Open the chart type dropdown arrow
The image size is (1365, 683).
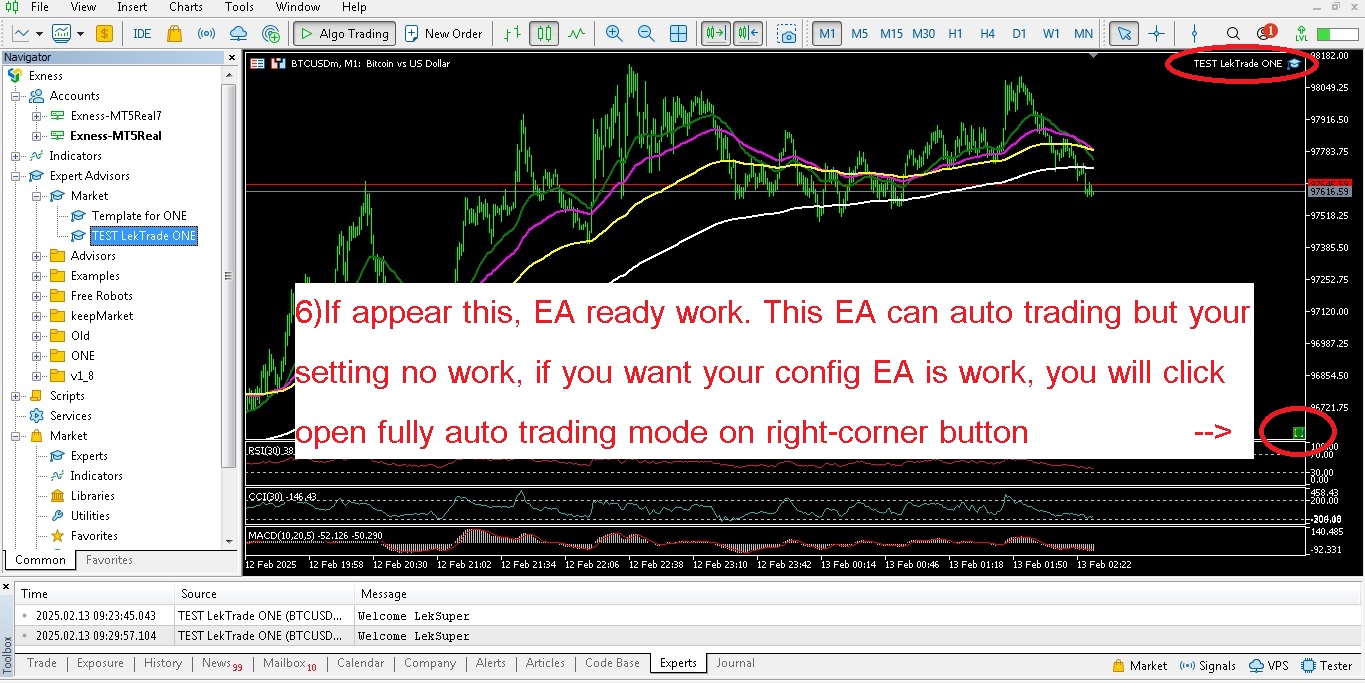click(x=40, y=34)
